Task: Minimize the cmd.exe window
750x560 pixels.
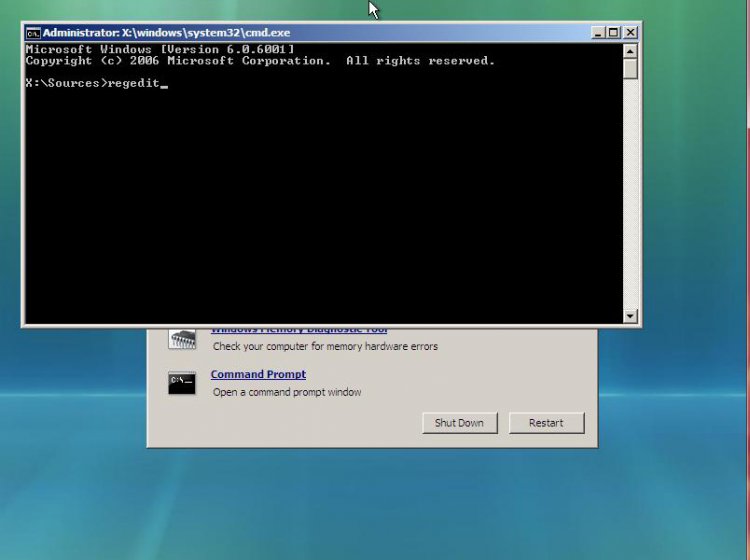Action: [x=598, y=33]
